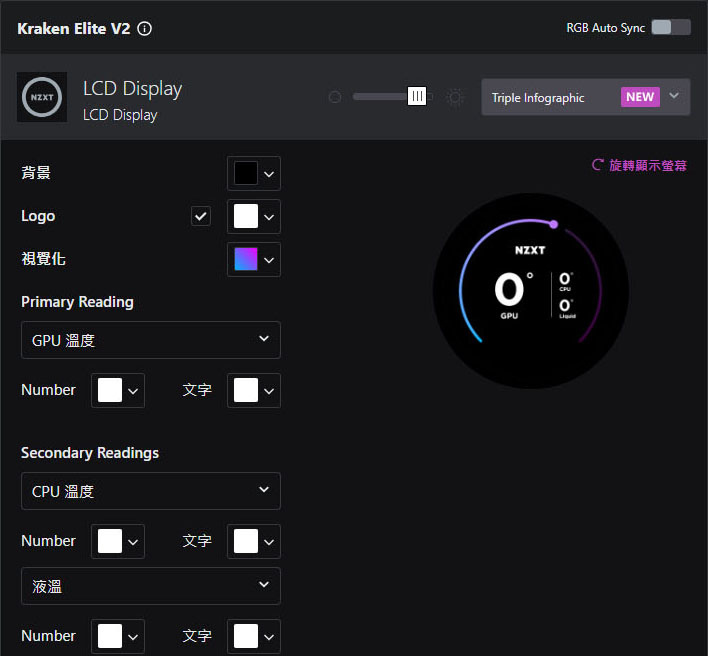Open CPU 溫度 Number color dropdown

click(118, 541)
